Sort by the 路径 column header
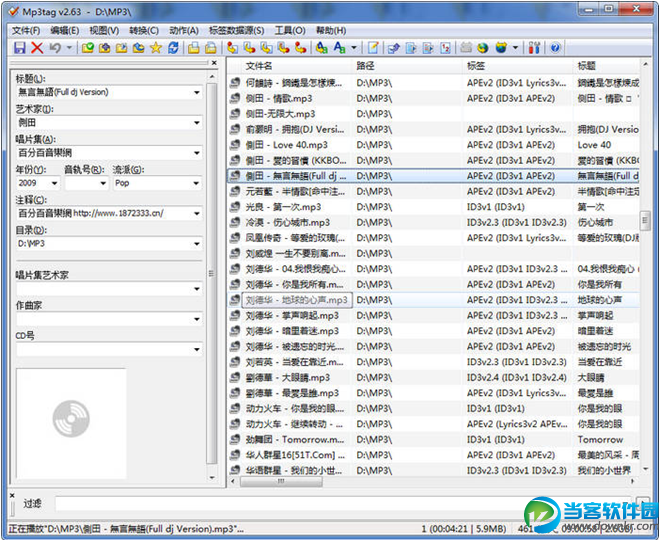660x540 pixels. pyautogui.click(x=407, y=66)
